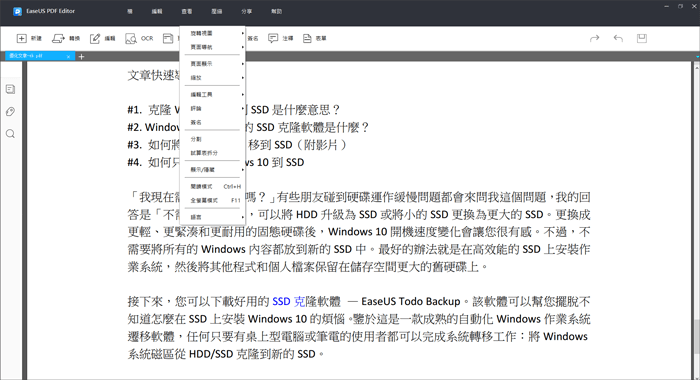Image resolution: width=700 pixels, height=380 pixels.
Task: Choose 分割 in the View menu
Action: coord(212,139)
